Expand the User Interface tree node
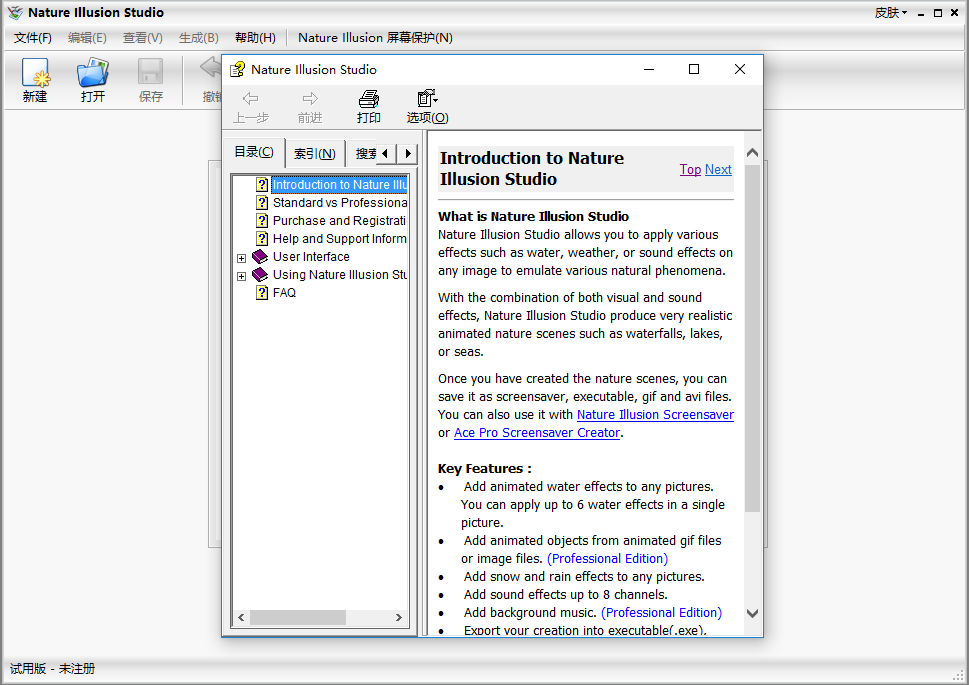The width and height of the screenshot is (969, 685). 241,258
